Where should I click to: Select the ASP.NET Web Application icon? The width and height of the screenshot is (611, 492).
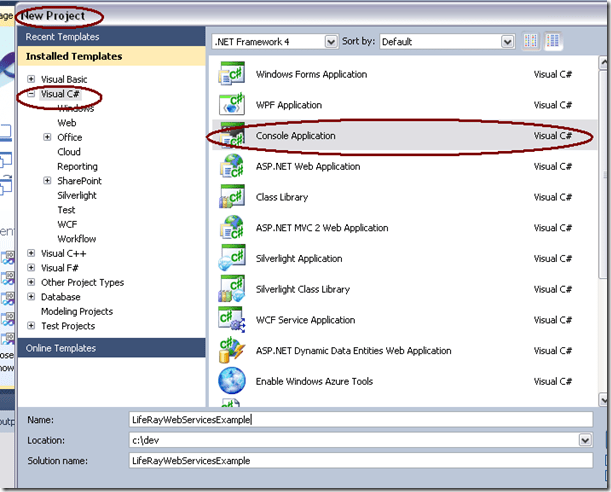(x=232, y=167)
